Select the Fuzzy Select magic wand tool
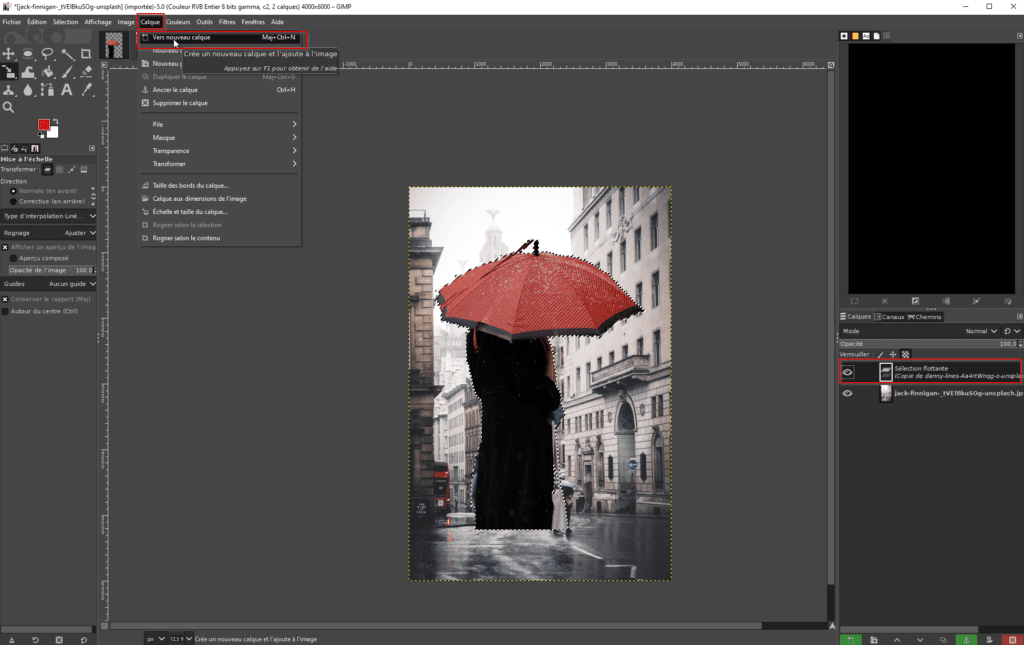Screen dimensions: 1024x645 67,54
